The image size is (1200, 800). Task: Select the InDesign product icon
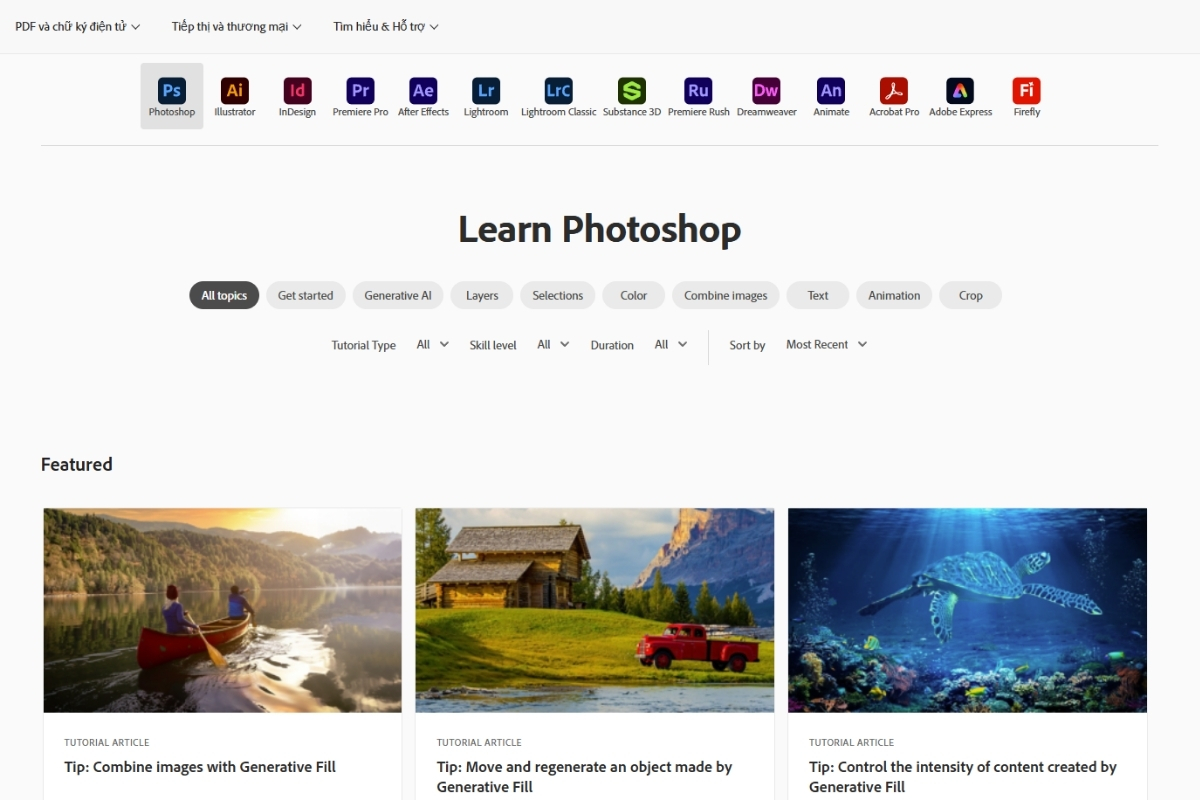297,96
